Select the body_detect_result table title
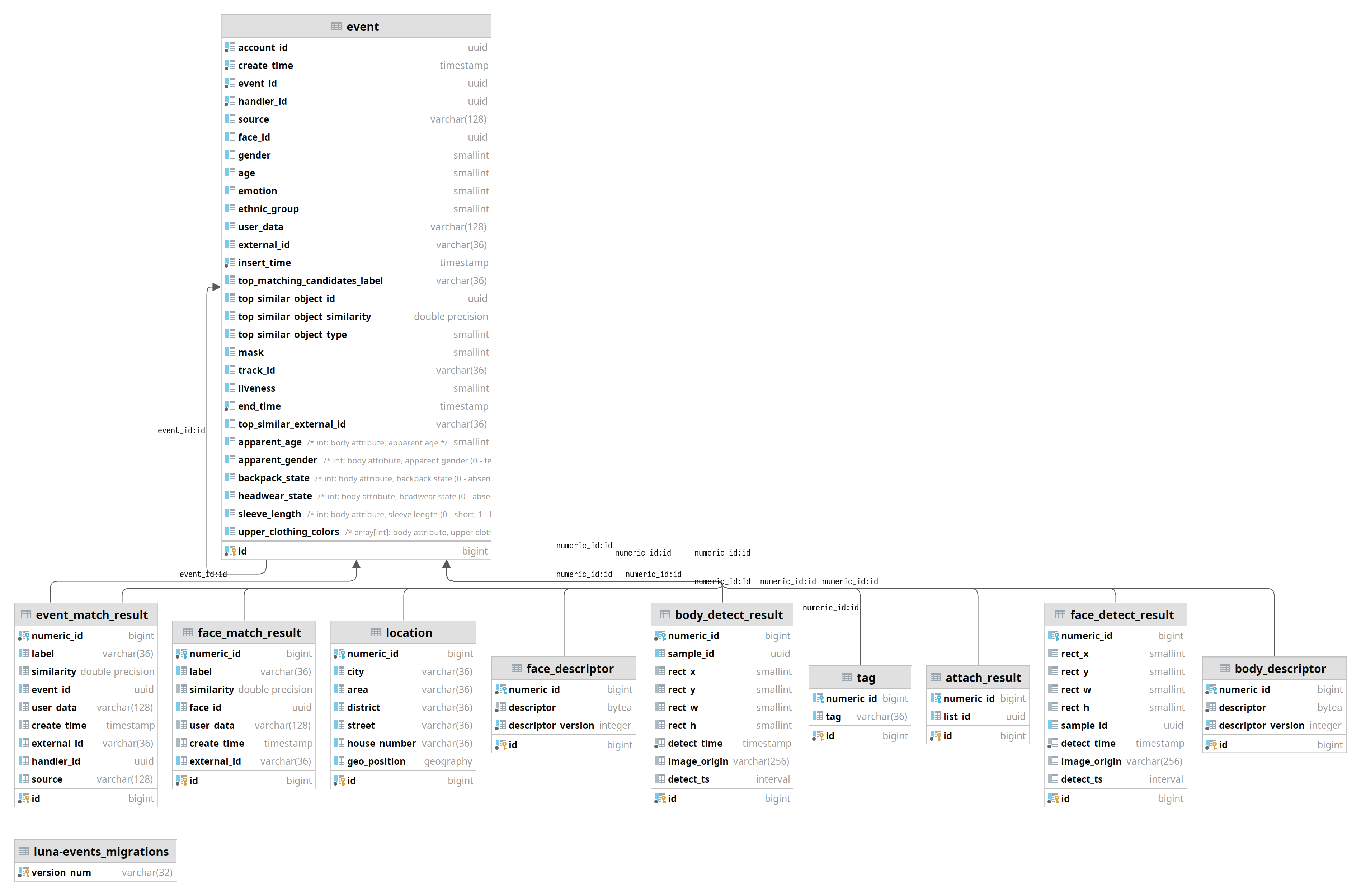Viewport: 1361px width, 896px height. (x=729, y=615)
